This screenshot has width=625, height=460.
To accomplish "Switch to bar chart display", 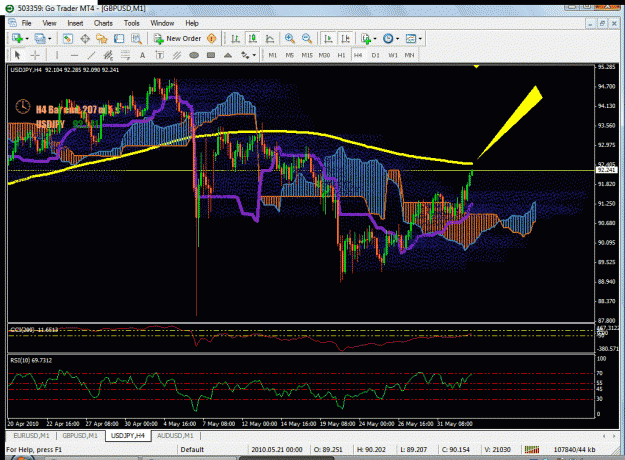I will coord(235,39).
